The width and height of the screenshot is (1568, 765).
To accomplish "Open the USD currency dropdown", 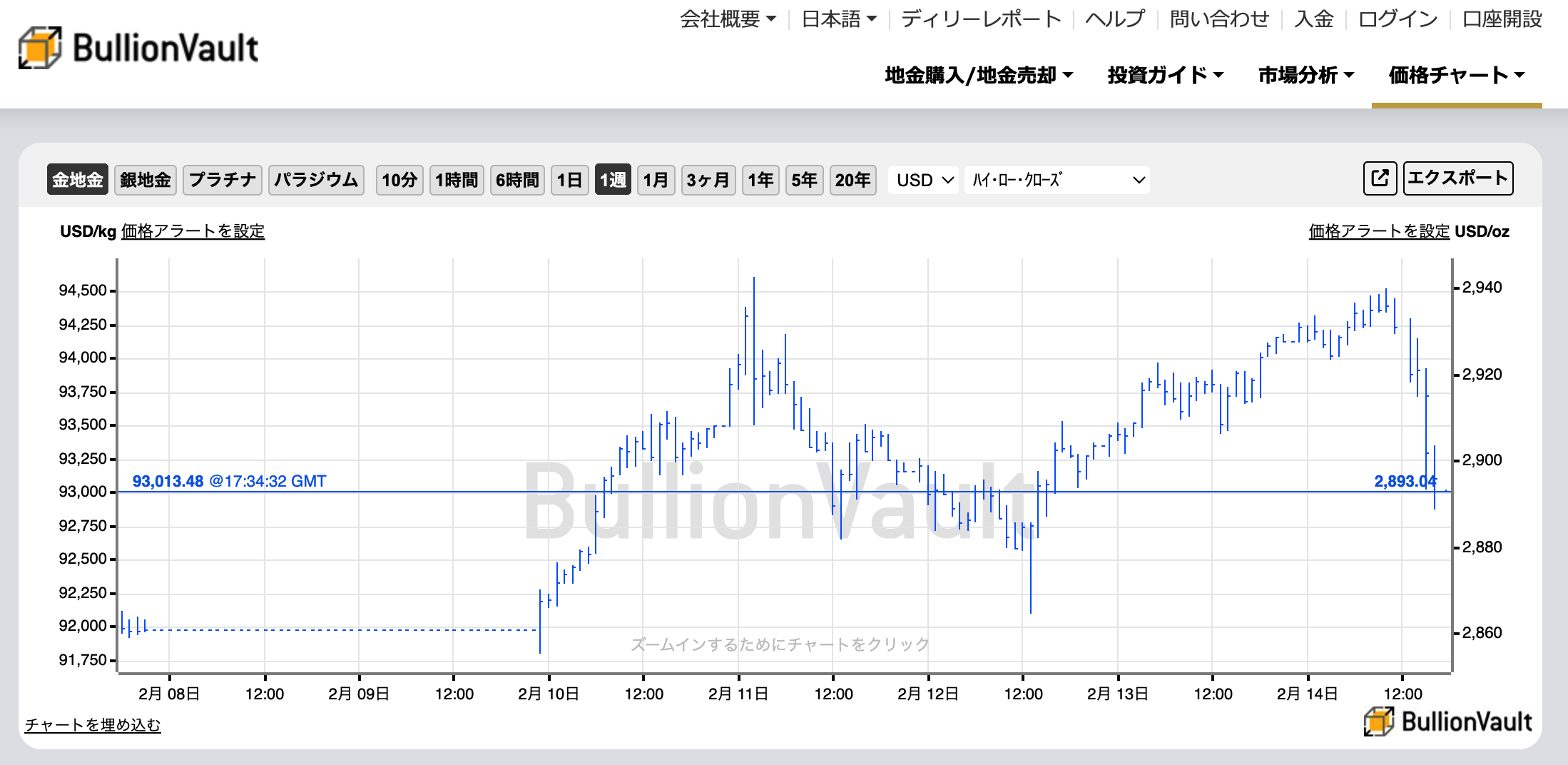I will pos(924,180).
